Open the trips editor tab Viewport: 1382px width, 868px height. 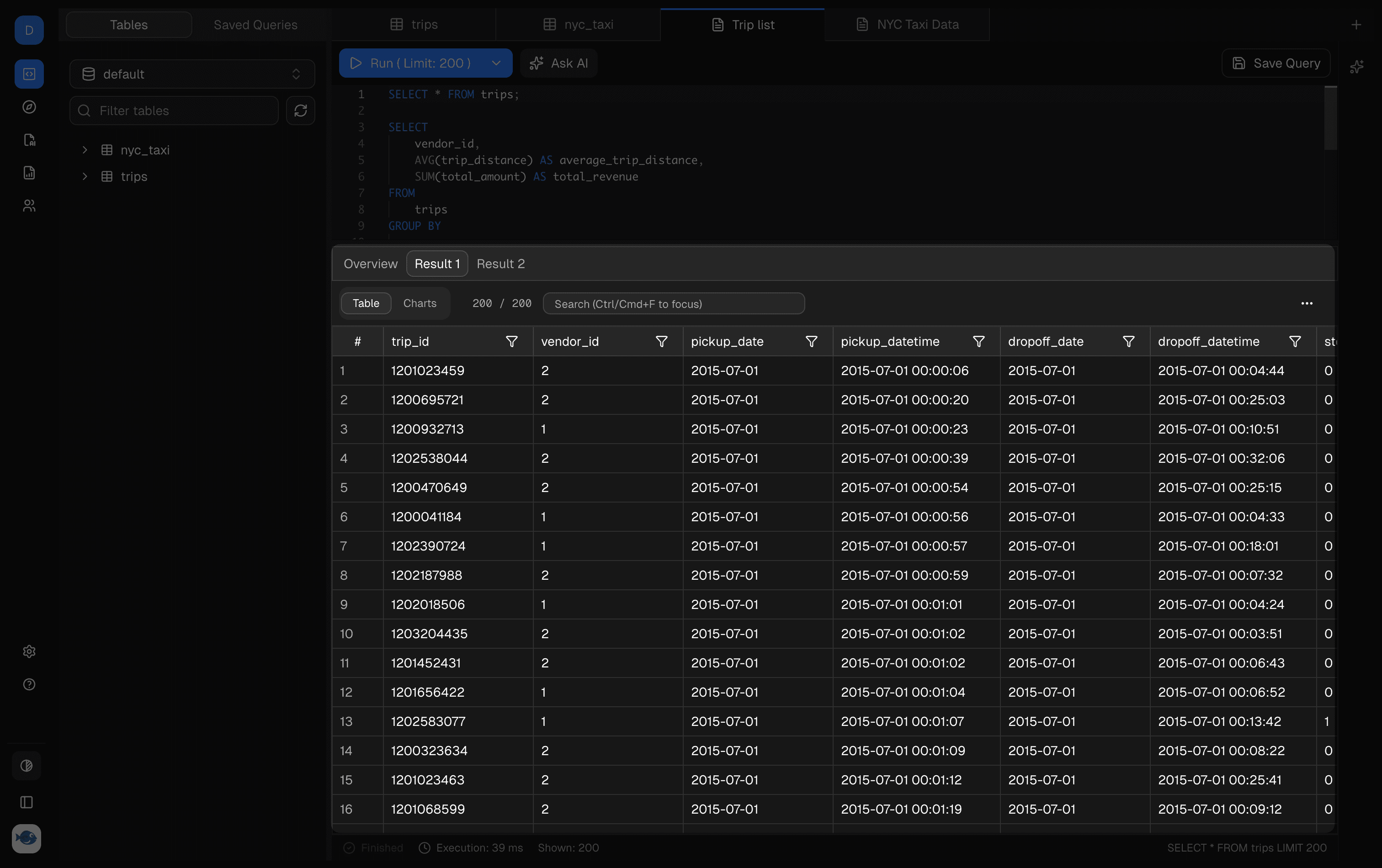[x=414, y=25]
